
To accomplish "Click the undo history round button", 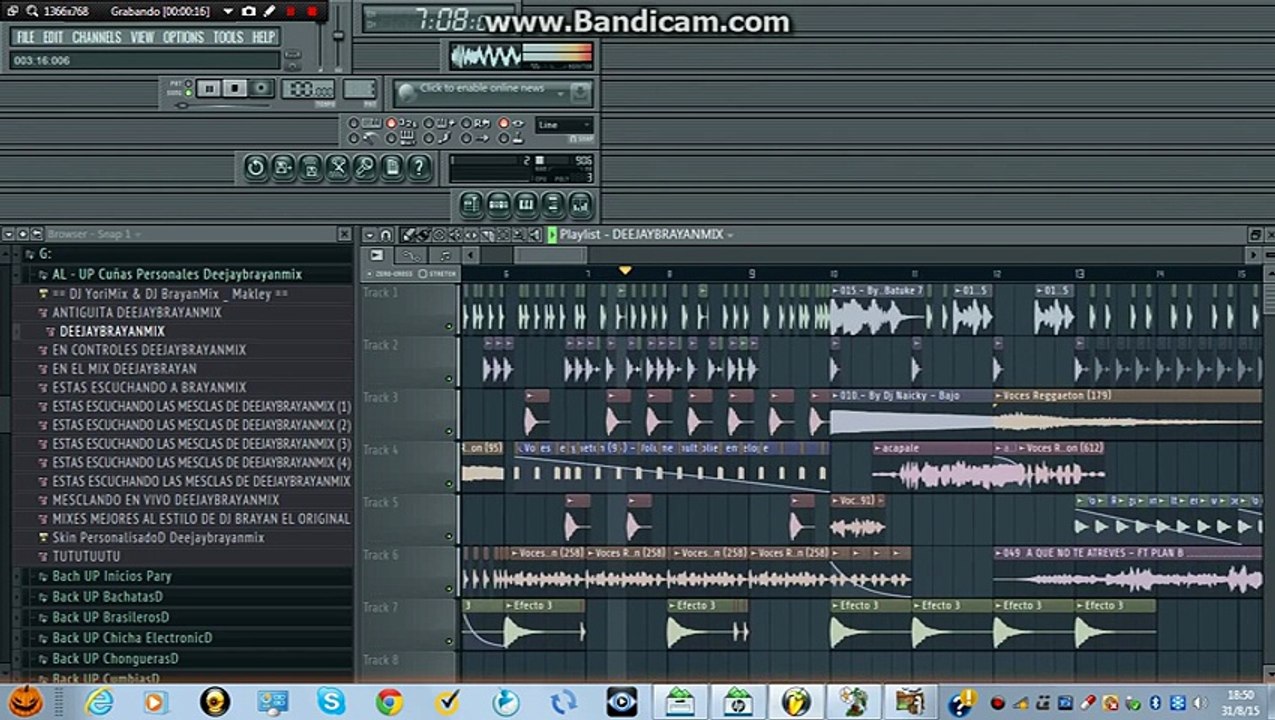I will [x=256, y=167].
